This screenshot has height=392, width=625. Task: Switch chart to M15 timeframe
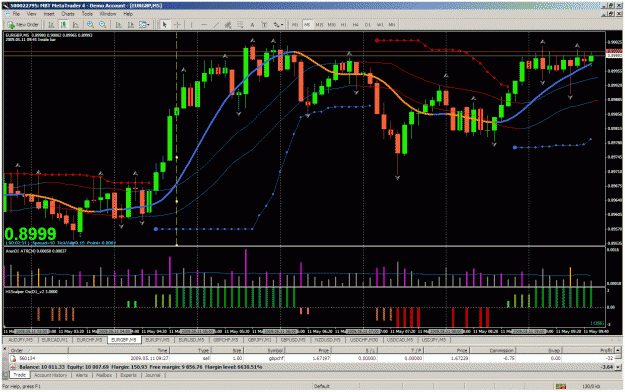[x=319, y=25]
